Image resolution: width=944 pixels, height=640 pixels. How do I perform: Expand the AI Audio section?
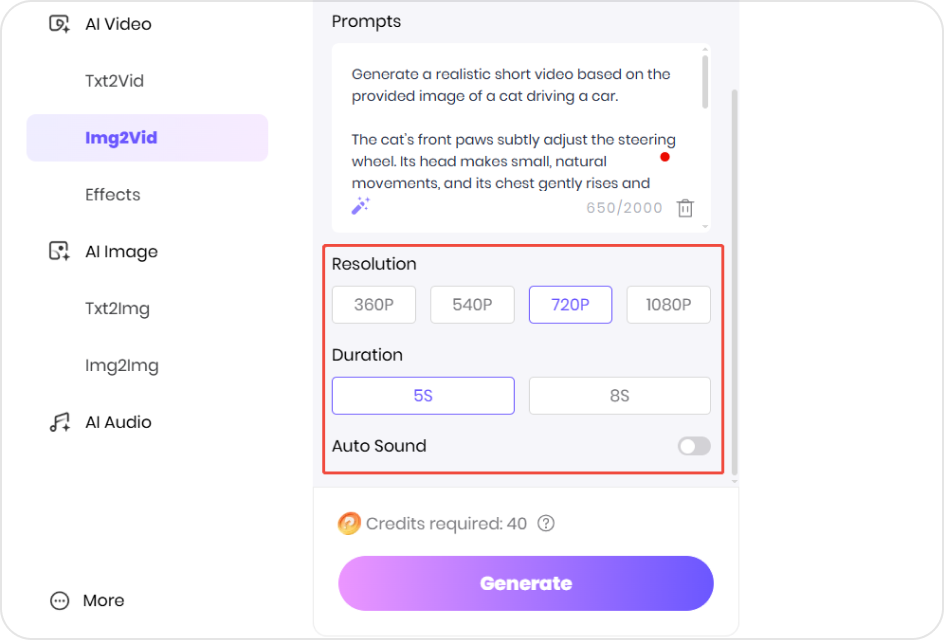click(x=117, y=421)
